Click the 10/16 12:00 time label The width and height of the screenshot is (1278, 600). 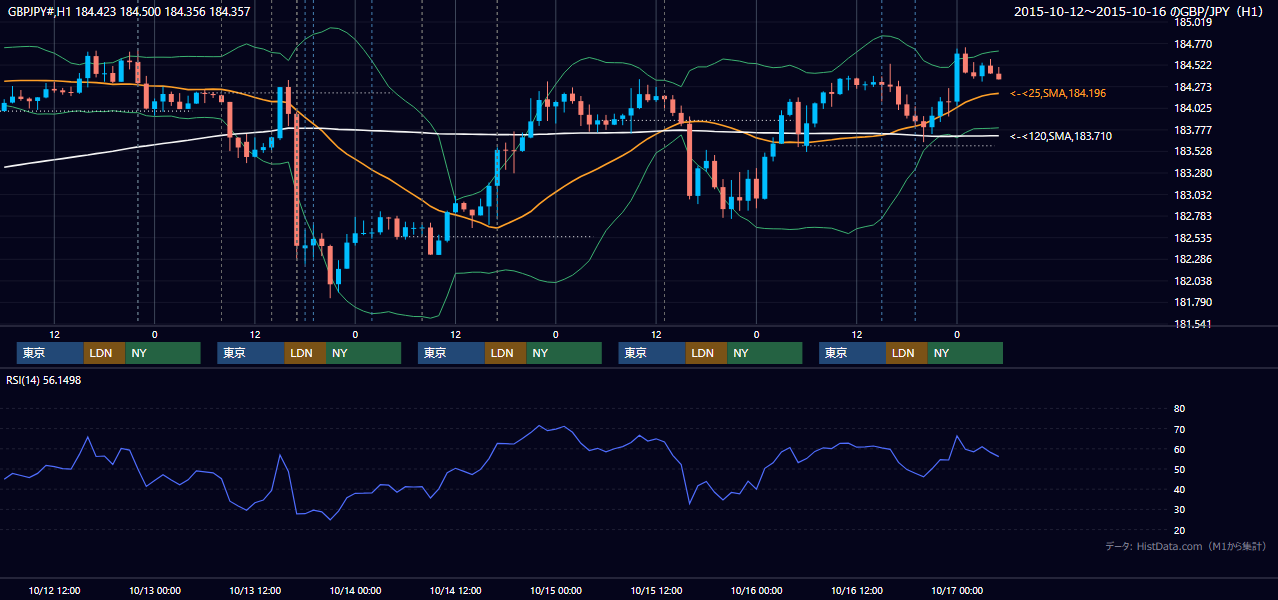pyautogui.click(x=857, y=590)
